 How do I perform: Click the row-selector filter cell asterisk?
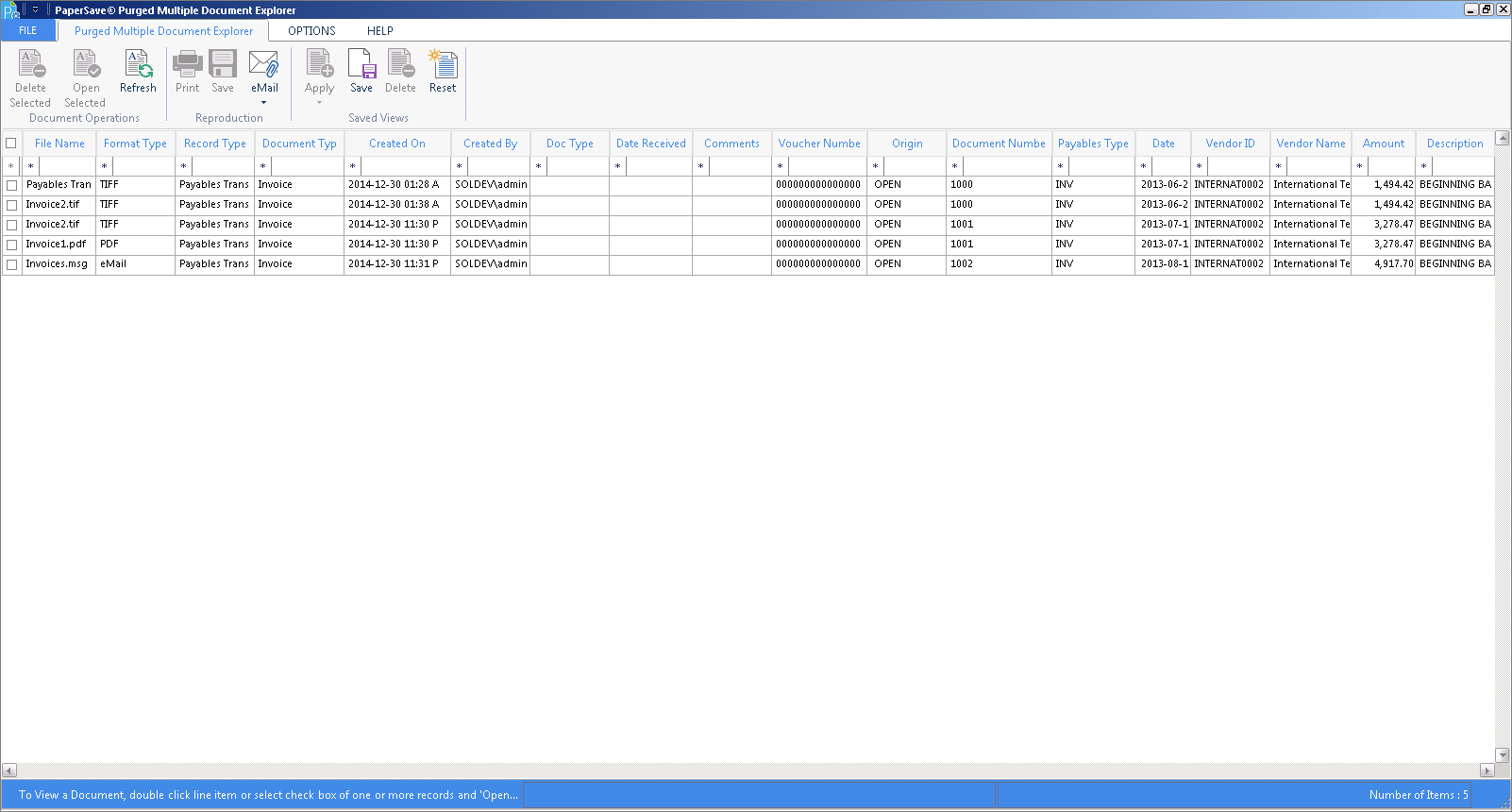(x=11, y=166)
